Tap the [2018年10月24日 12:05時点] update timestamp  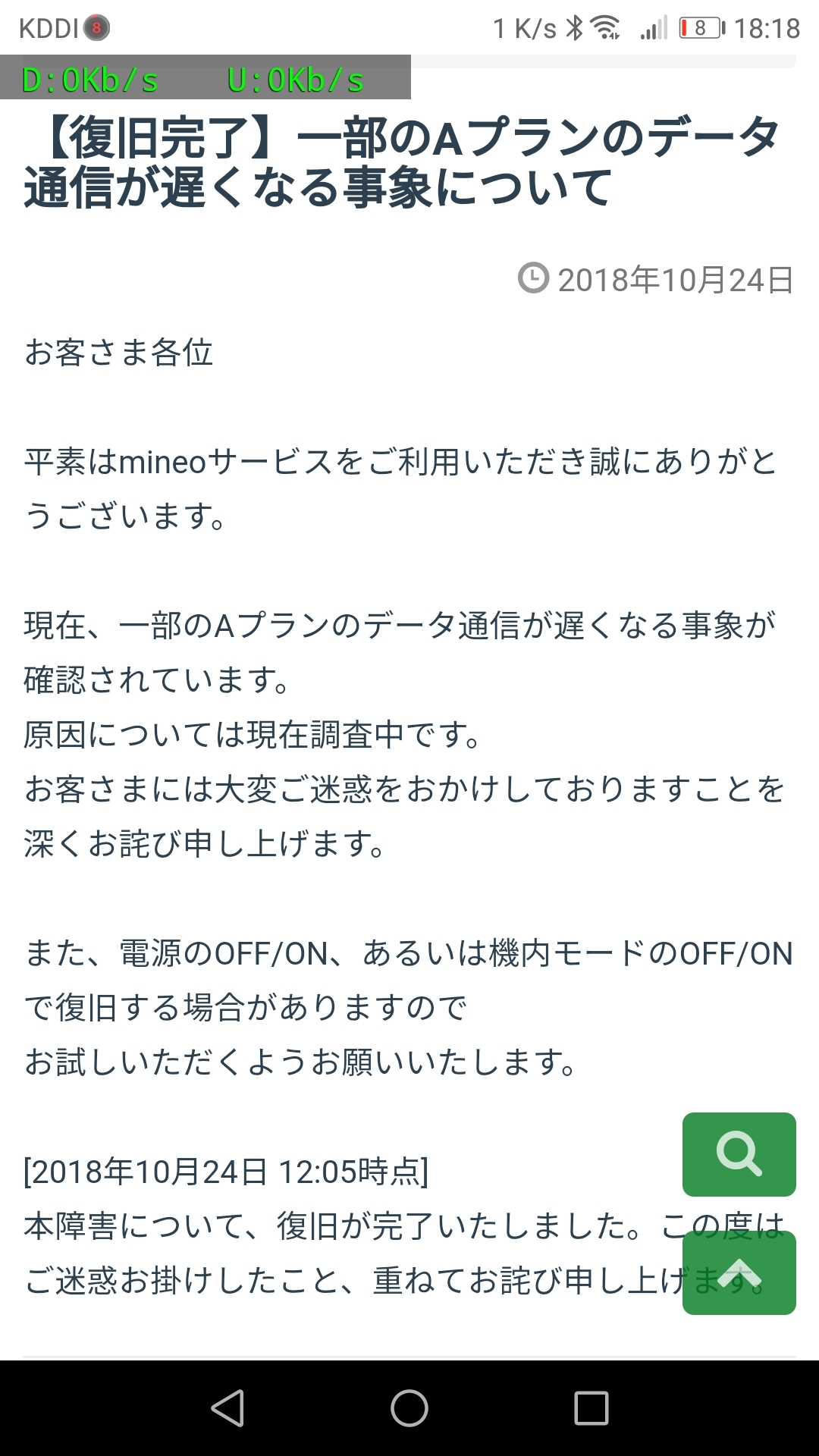tap(226, 1172)
